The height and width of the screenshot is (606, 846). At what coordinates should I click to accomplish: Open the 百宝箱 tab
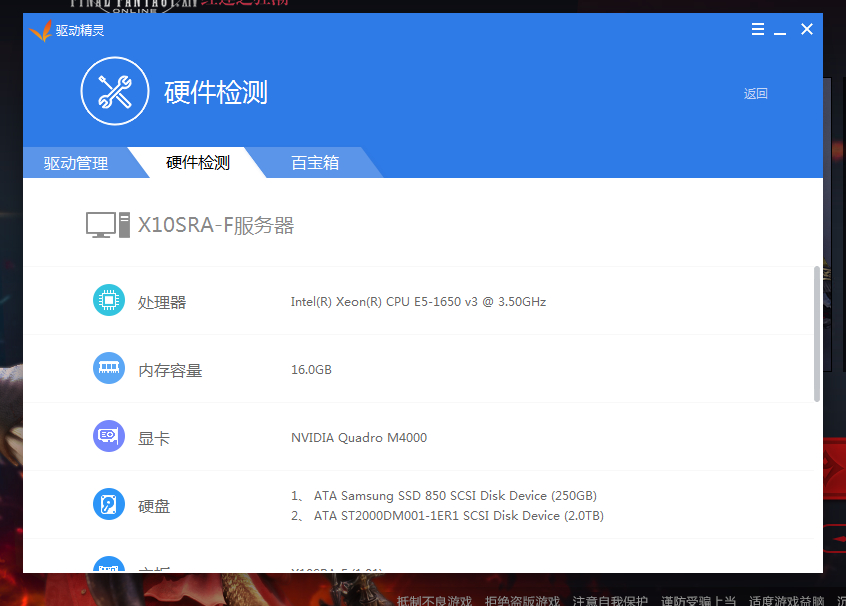315,162
